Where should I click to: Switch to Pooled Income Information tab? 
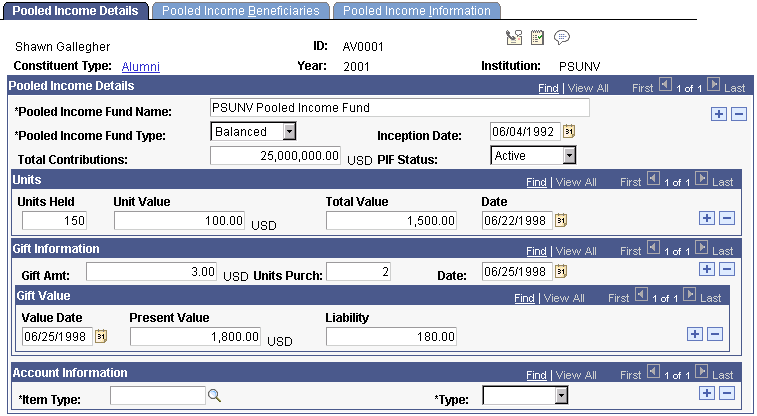(417, 11)
